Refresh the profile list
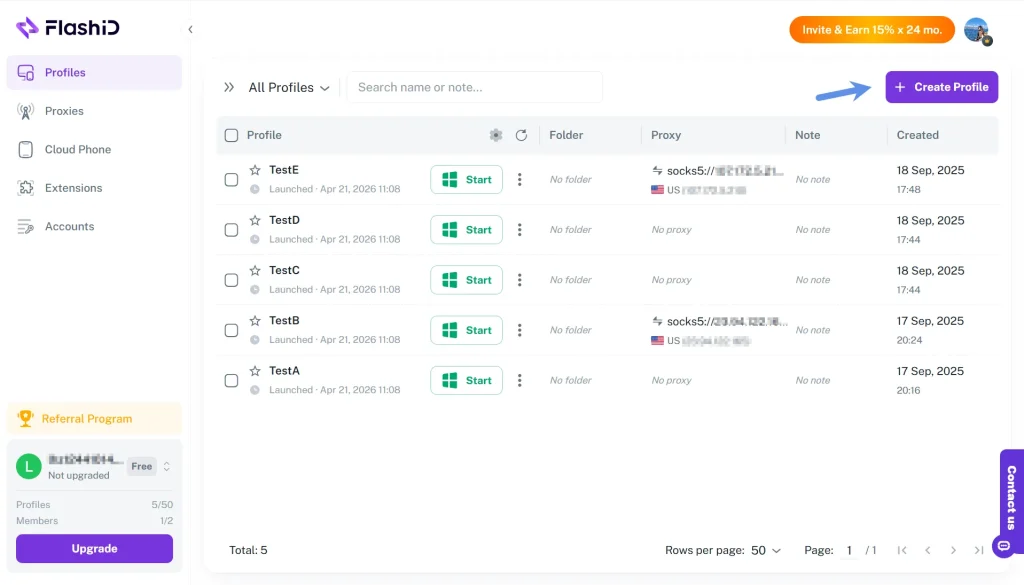This screenshot has width=1024, height=585. [x=521, y=135]
